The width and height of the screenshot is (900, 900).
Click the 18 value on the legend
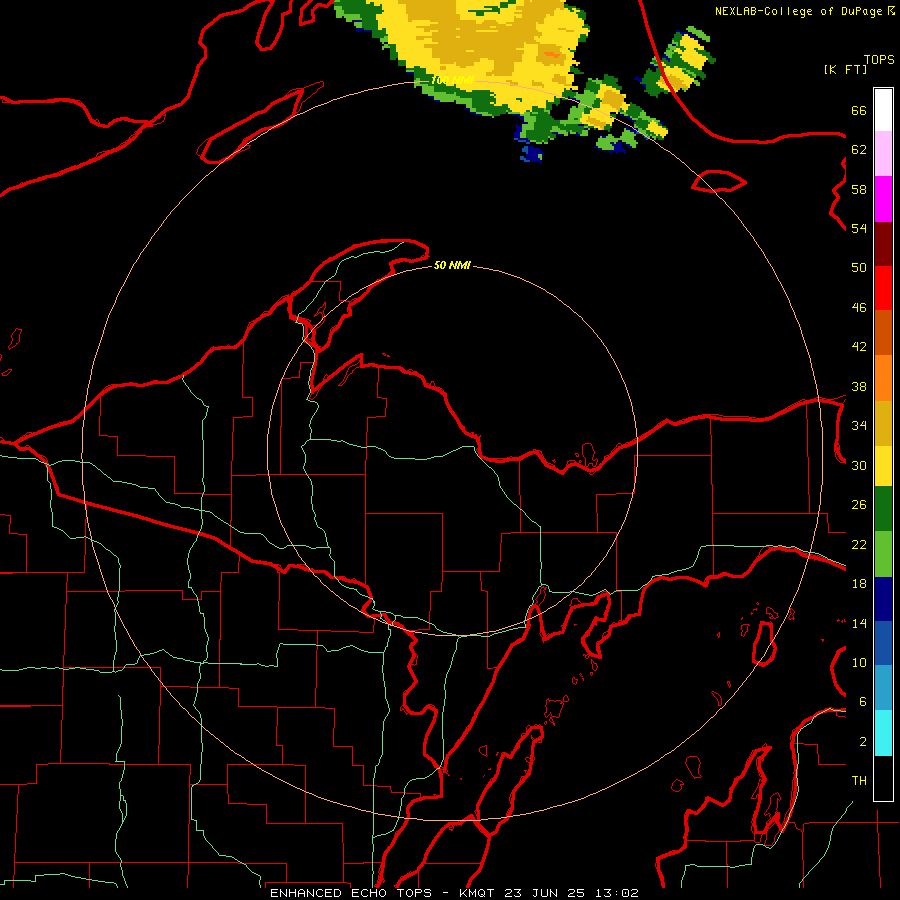pos(859,584)
